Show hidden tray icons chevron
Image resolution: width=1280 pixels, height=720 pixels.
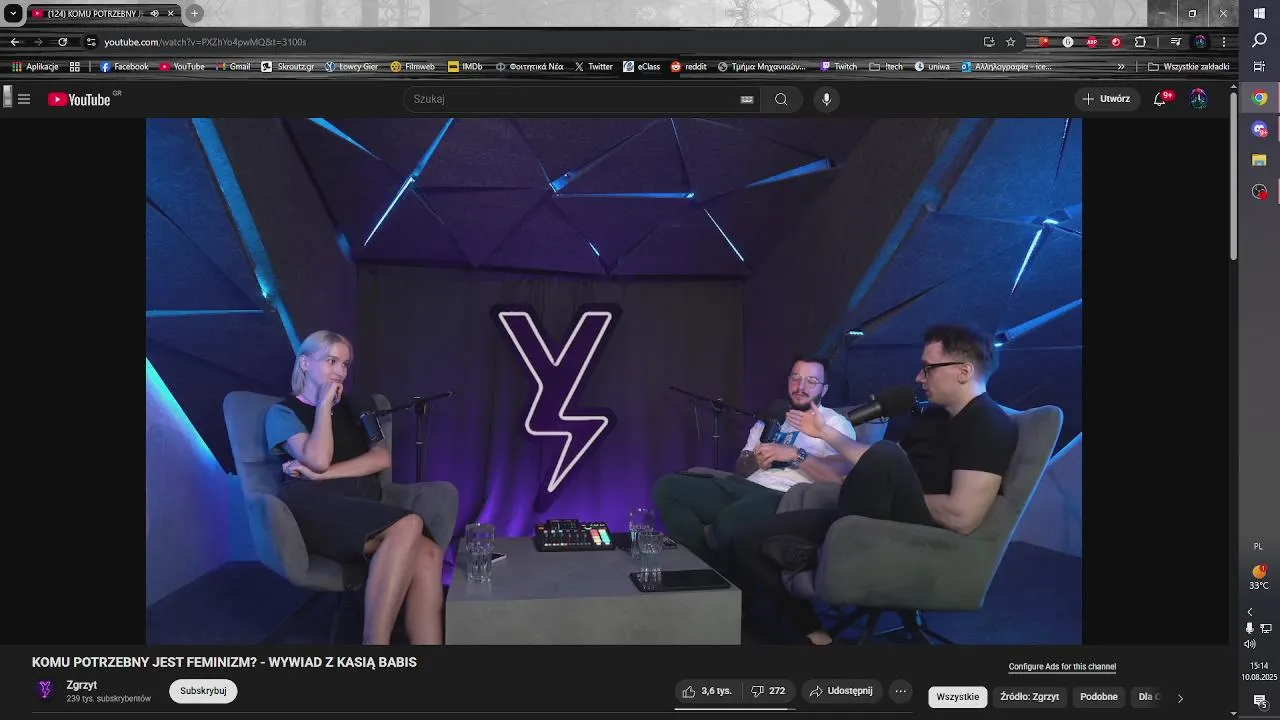[1249, 612]
